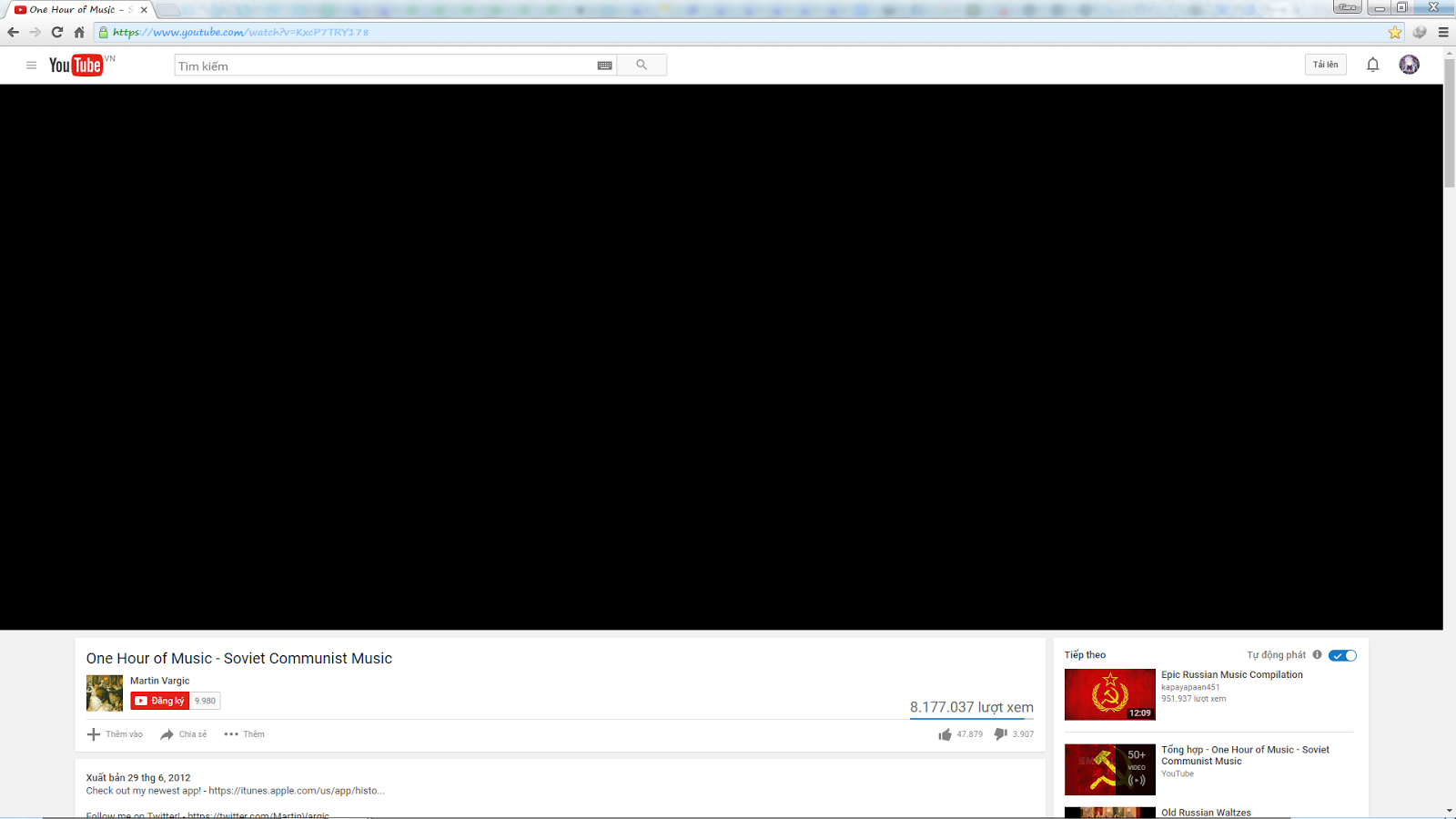Click the browser back arrow
This screenshot has height=819, width=1456.
13,32
